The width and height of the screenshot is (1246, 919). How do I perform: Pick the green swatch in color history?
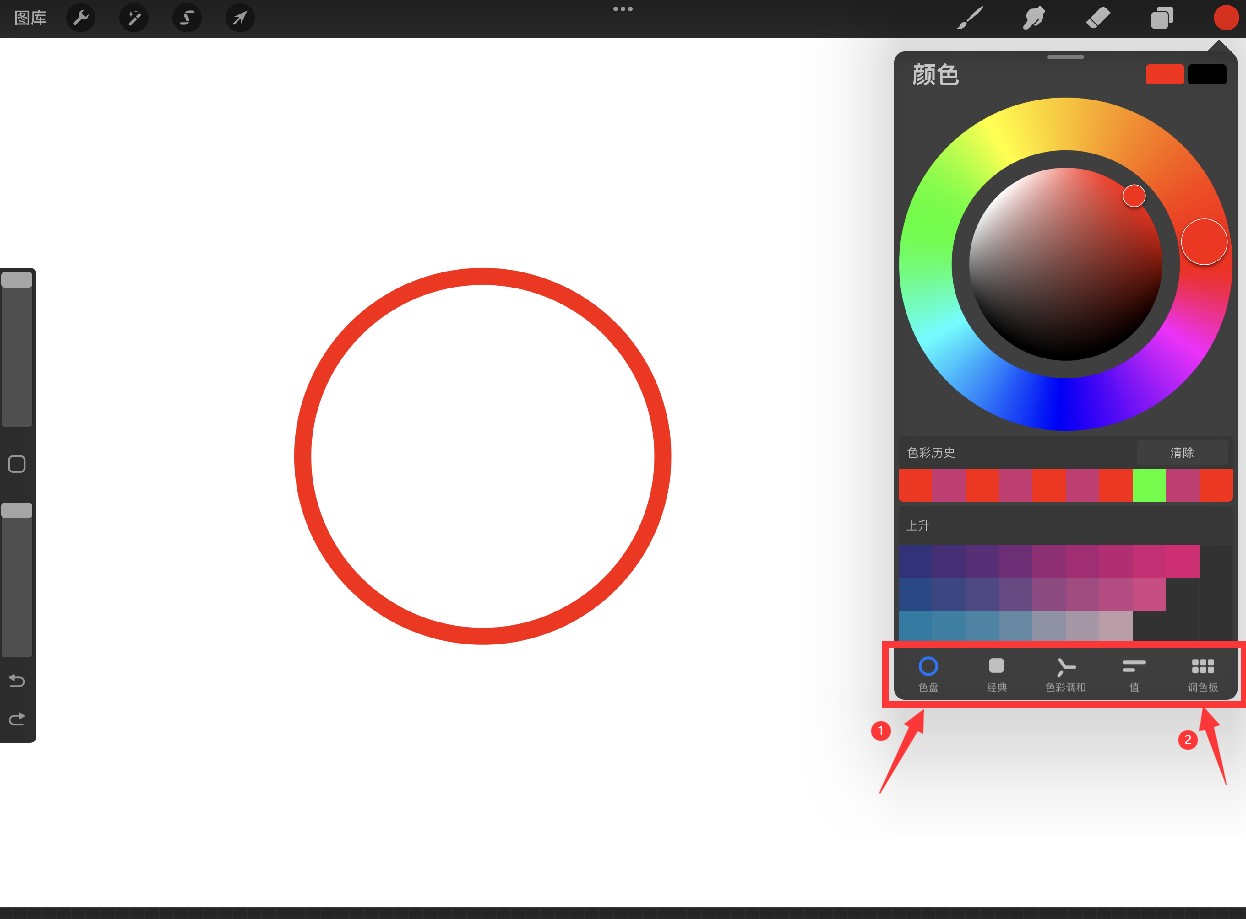[1149, 485]
